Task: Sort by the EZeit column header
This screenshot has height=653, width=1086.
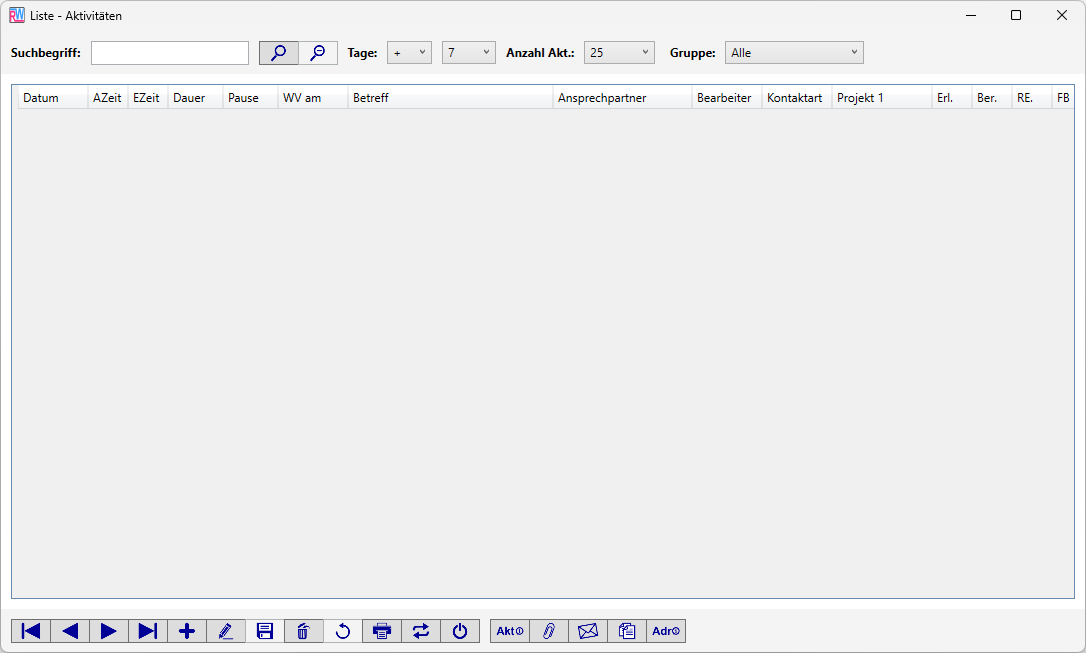Action: [148, 98]
